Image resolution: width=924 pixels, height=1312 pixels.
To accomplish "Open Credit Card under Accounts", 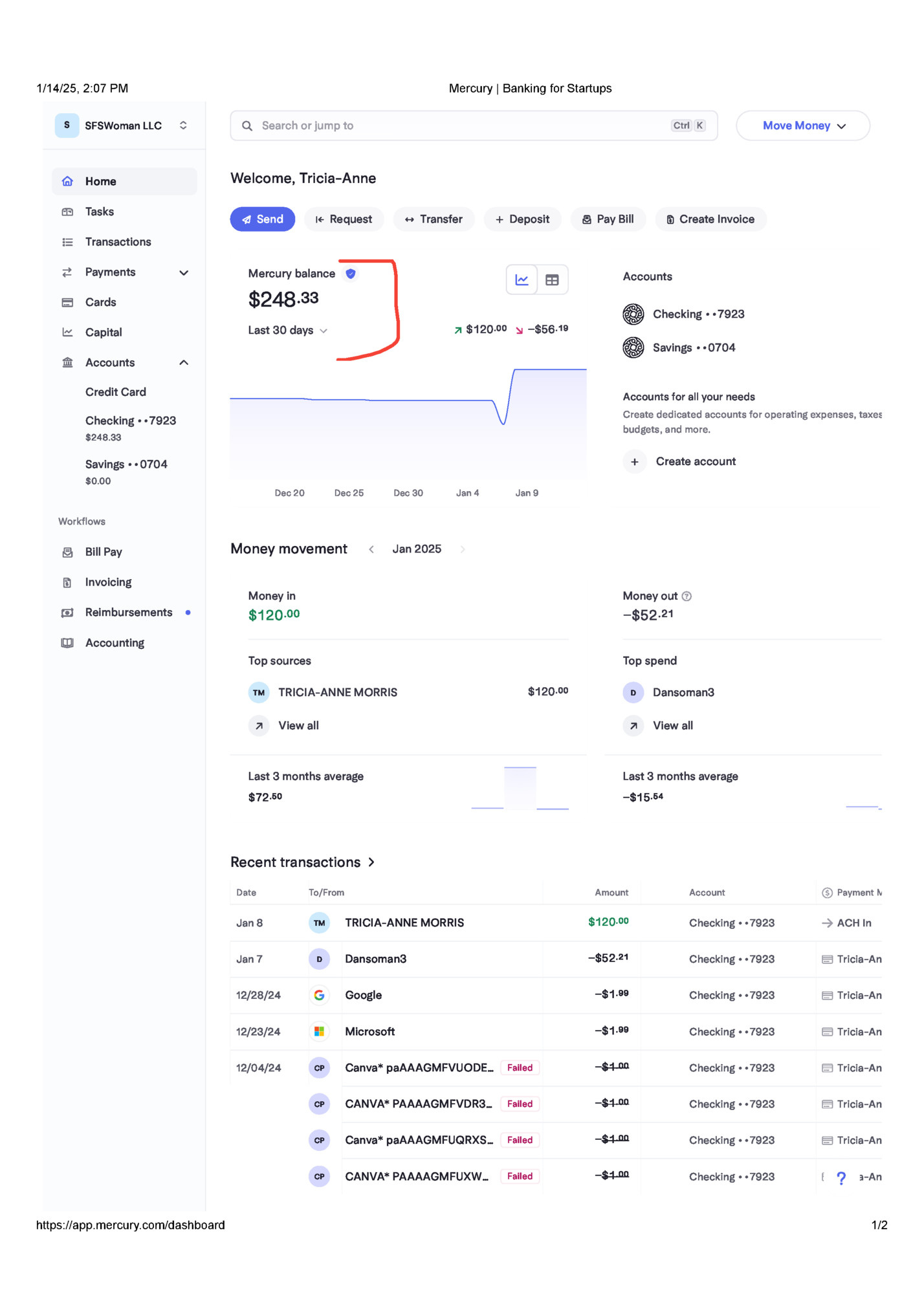I will click(116, 392).
